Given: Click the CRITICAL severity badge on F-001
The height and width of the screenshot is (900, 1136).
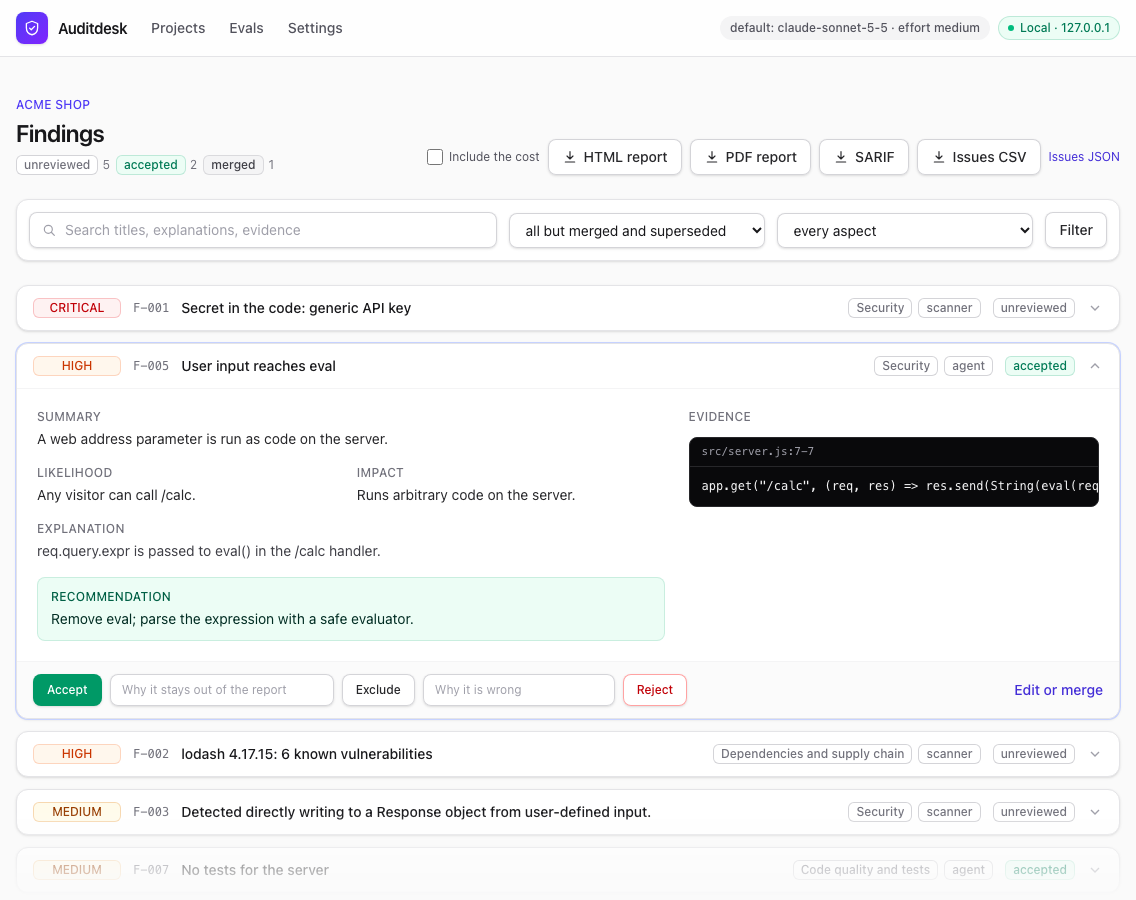Looking at the screenshot, I should coord(77,308).
